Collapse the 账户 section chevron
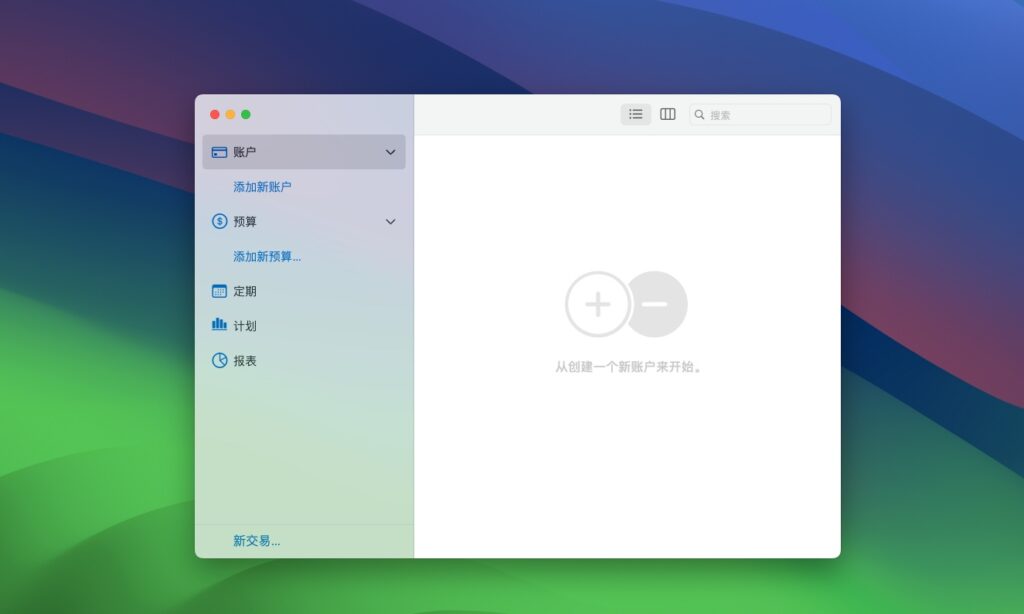This screenshot has width=1024, height=614. 390,152
